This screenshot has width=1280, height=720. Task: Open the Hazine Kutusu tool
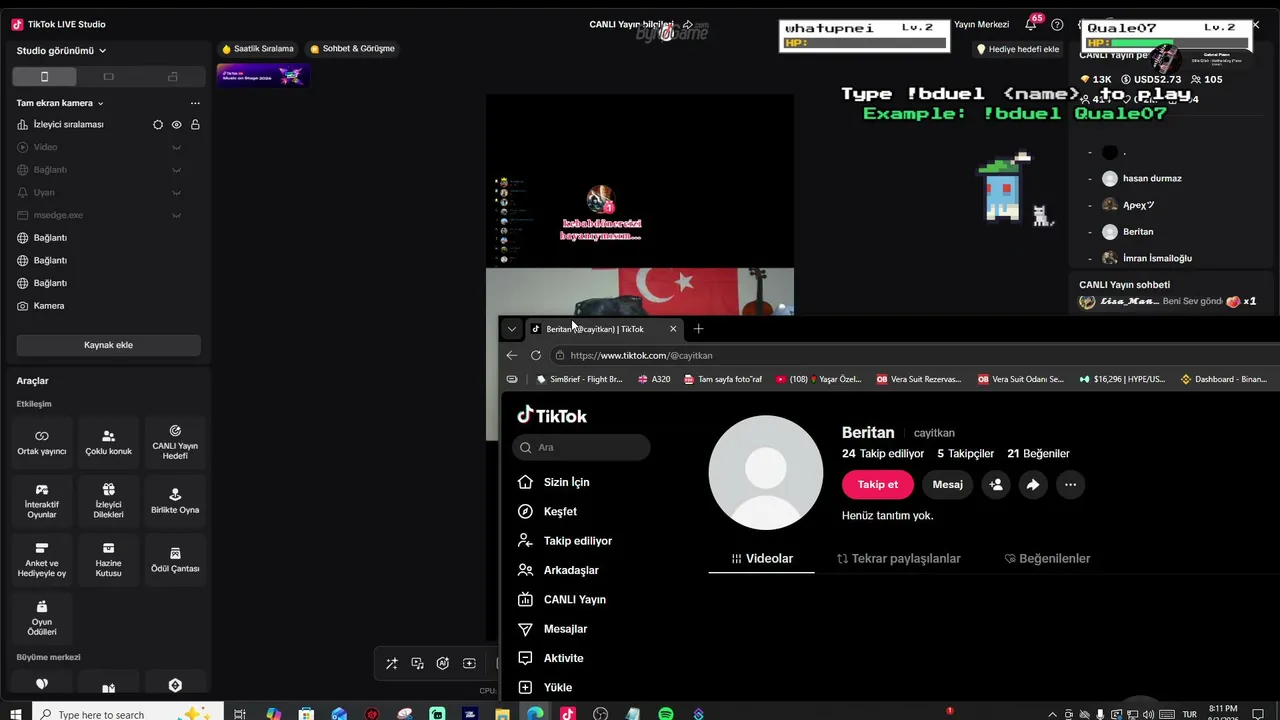(108, 560)
